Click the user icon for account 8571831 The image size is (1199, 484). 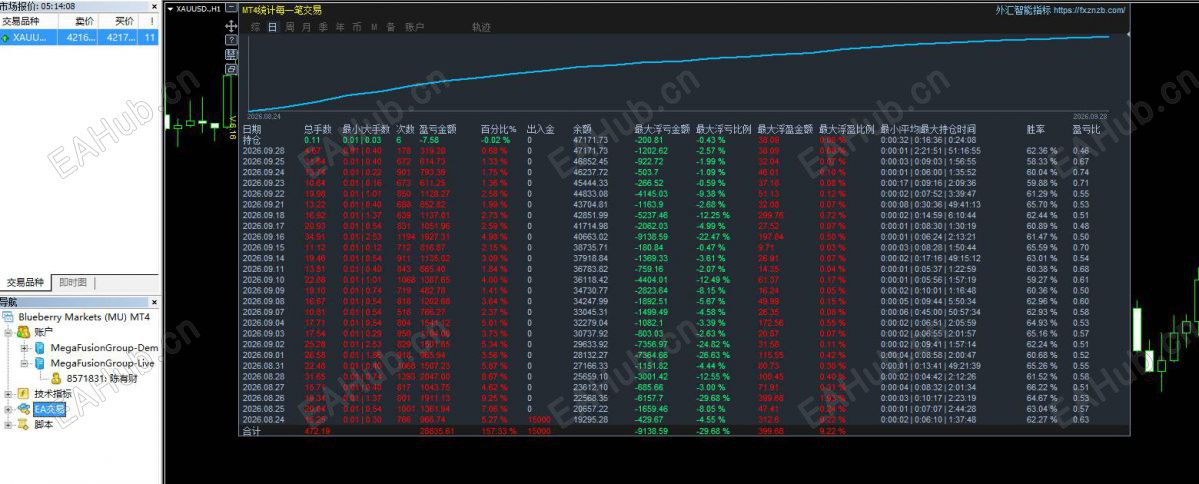[56, 378]
